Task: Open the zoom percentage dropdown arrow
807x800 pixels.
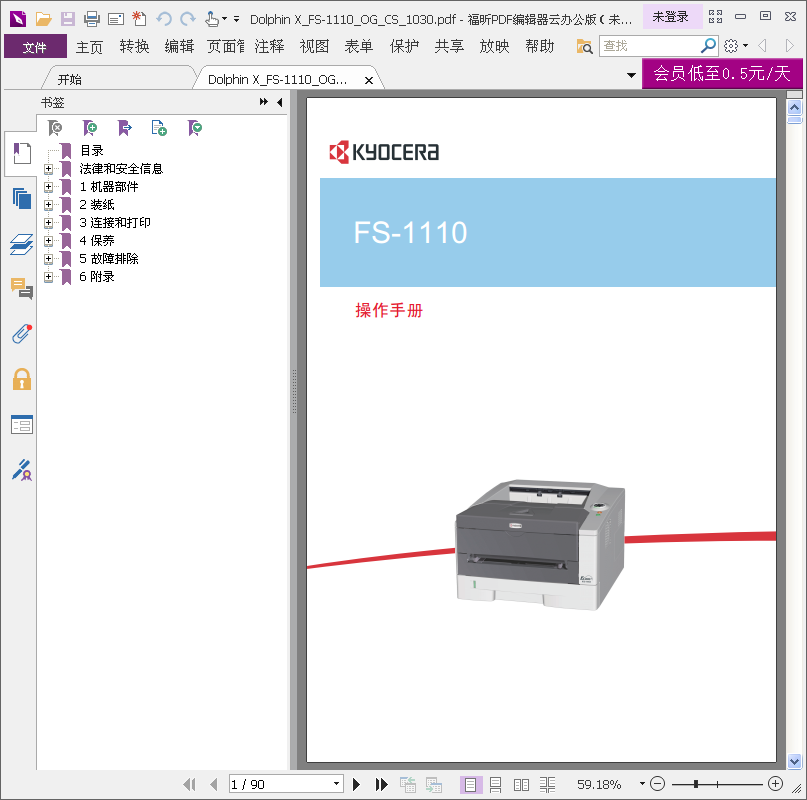Action: (642, 784)
